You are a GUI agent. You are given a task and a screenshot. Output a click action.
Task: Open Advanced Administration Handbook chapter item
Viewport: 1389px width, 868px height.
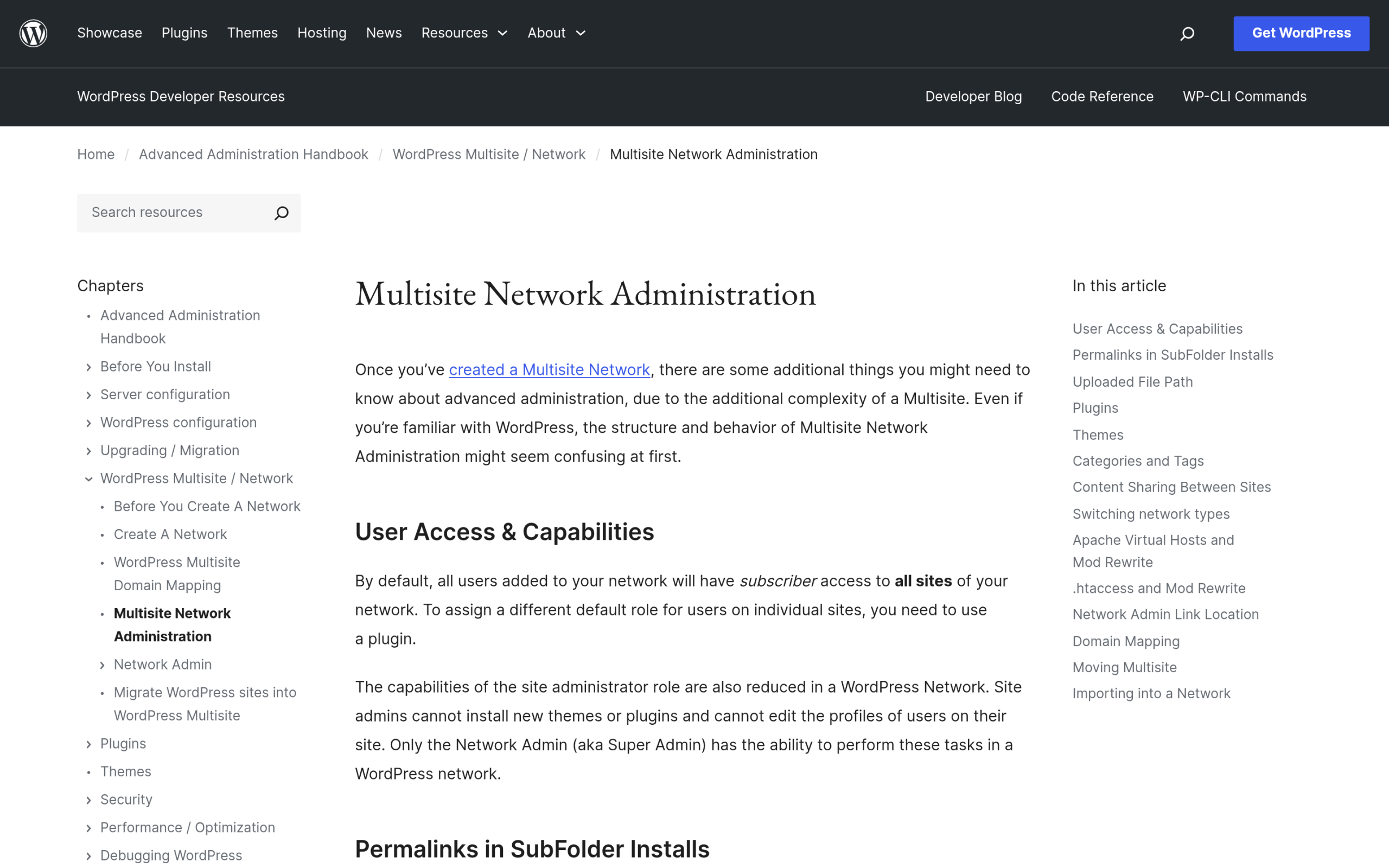click(180, 327)
